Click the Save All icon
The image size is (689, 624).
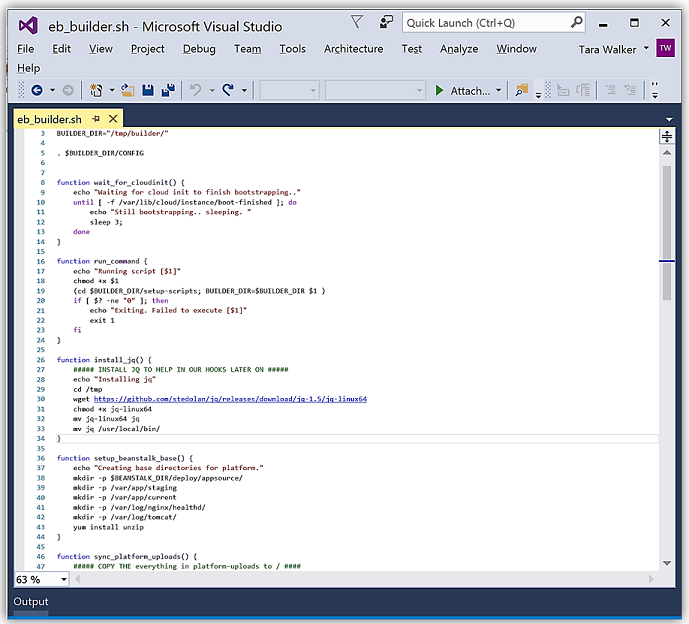(x=167, y=90)
